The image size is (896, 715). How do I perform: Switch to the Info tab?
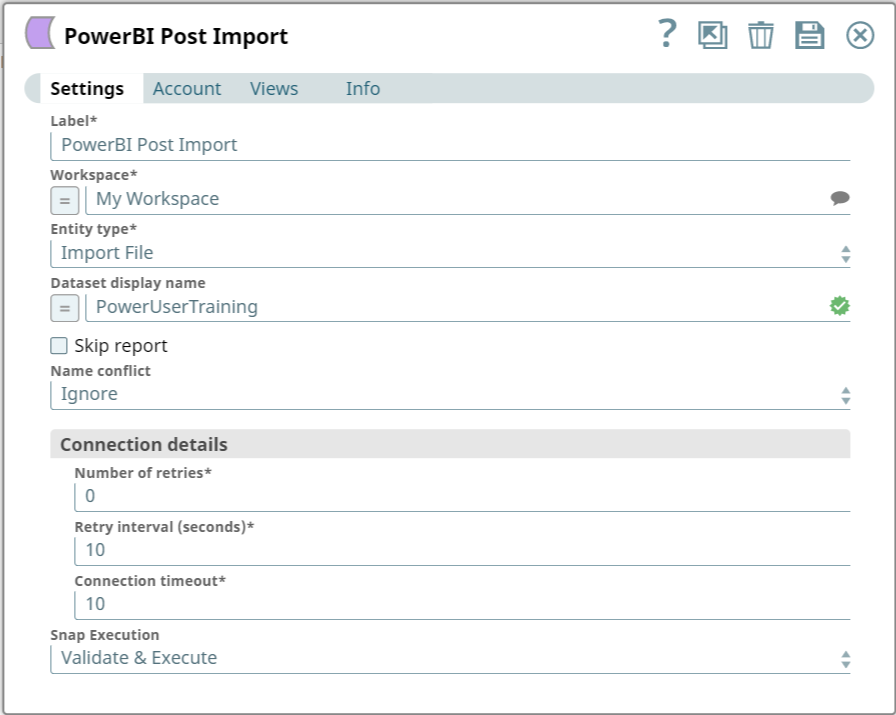point(363,89)
